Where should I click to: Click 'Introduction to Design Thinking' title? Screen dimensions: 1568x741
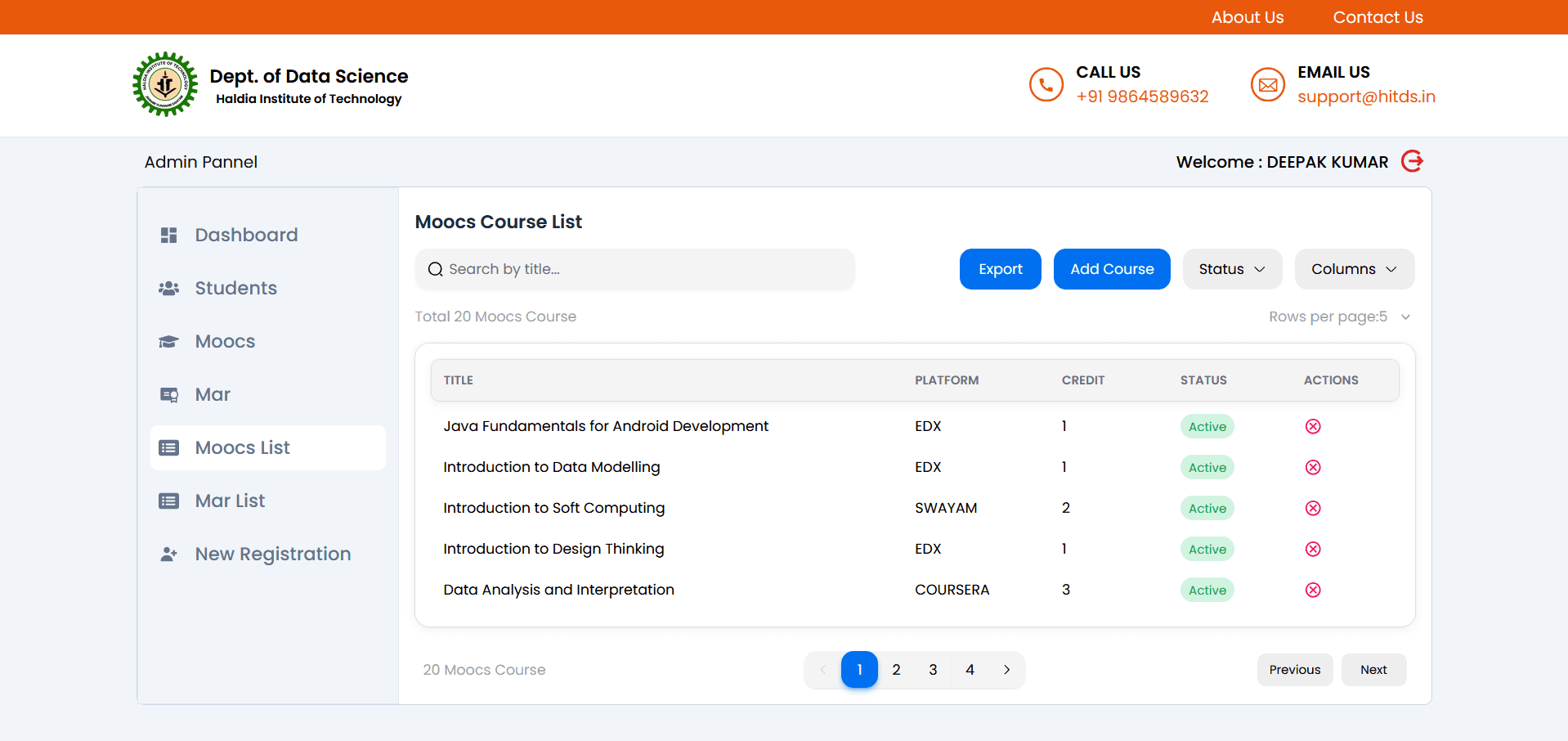pos(553,549)
